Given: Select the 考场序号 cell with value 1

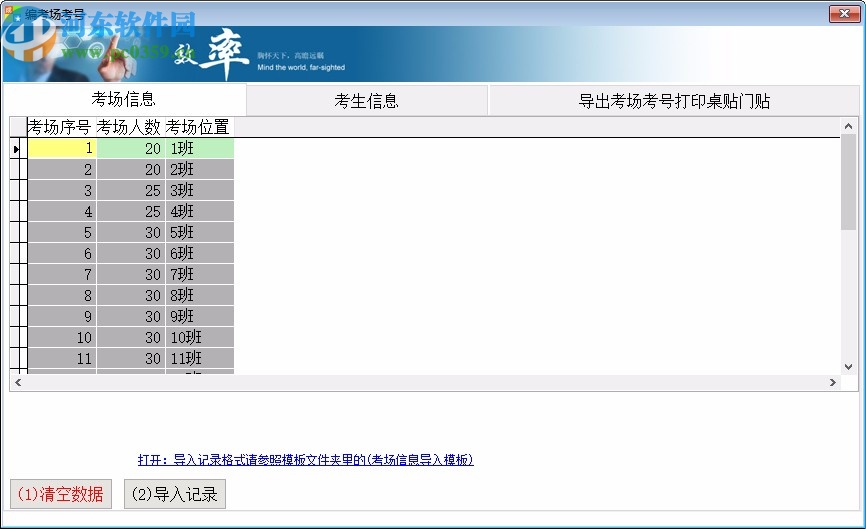Looking at the screenshot, I should [62, 148].
